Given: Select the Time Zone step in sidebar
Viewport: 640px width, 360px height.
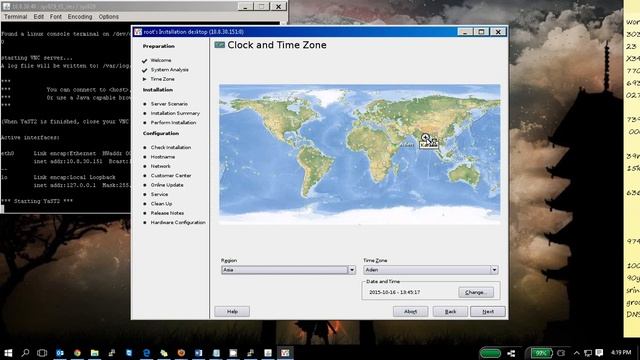Looking at the screenshot, I should pyautogui.click(x=162, y=79).
